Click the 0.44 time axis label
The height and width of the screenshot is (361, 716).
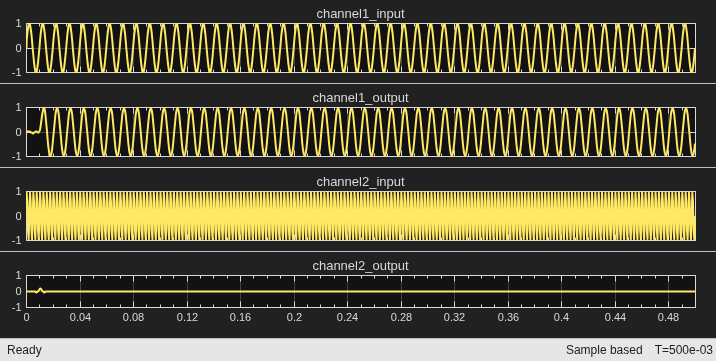click(616, 317)
